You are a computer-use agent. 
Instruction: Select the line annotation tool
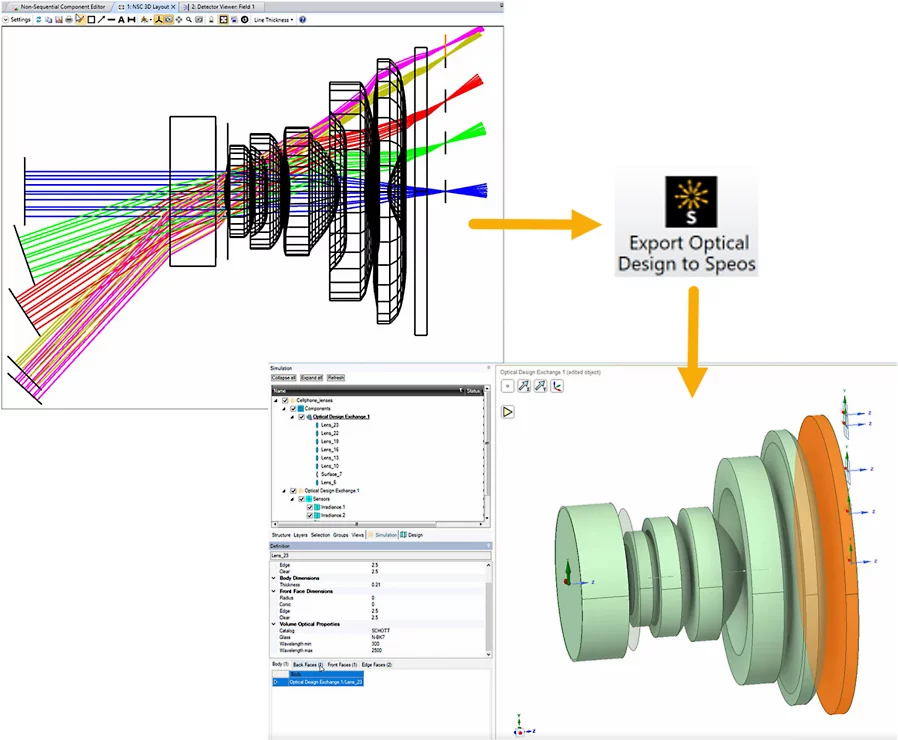tap(111, 19)
